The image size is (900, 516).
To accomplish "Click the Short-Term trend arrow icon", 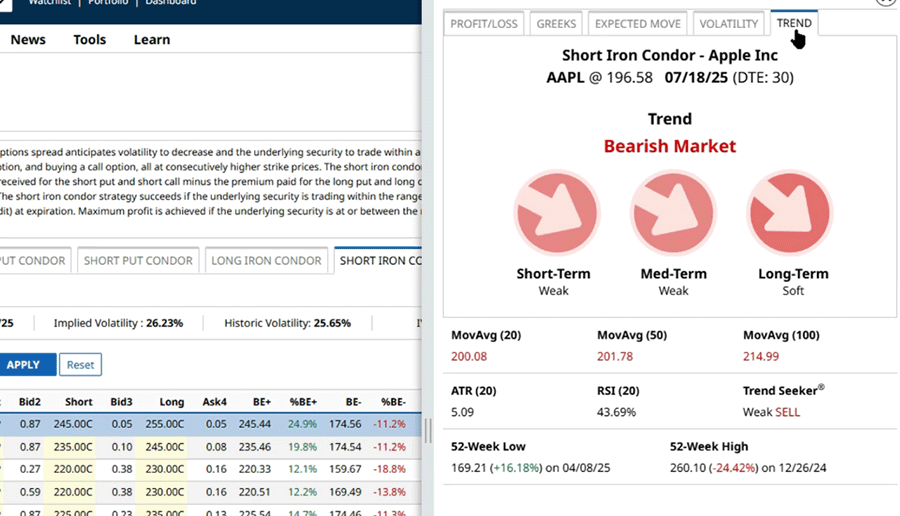I will tap(557, 213).
